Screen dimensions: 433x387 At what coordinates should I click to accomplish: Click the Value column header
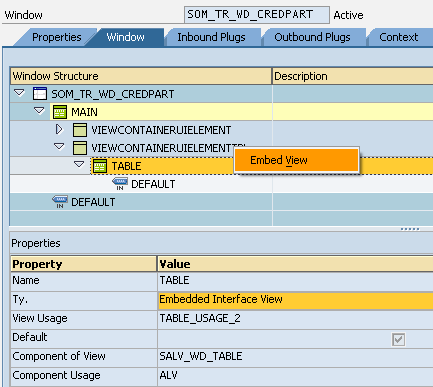click(295, 264)
